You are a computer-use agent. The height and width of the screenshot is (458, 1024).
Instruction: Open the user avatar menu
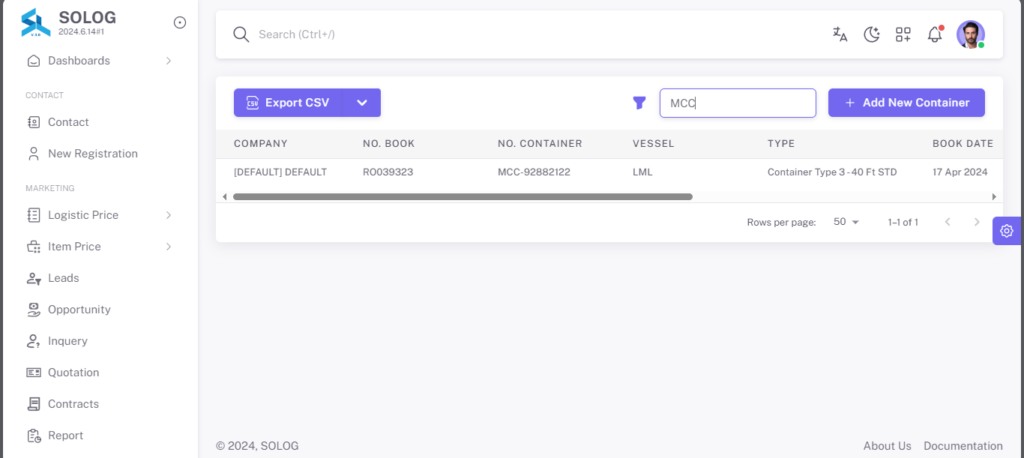pyautogui.click(x=970, y=35)
